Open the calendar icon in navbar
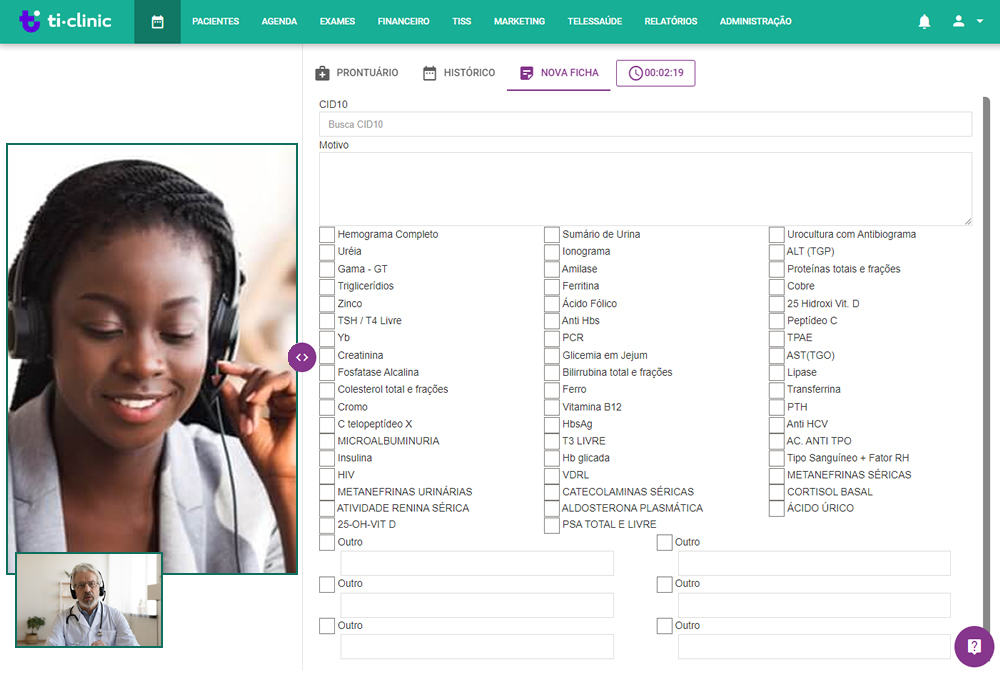Screen dimensions: 1000x680 click(158, 22)
